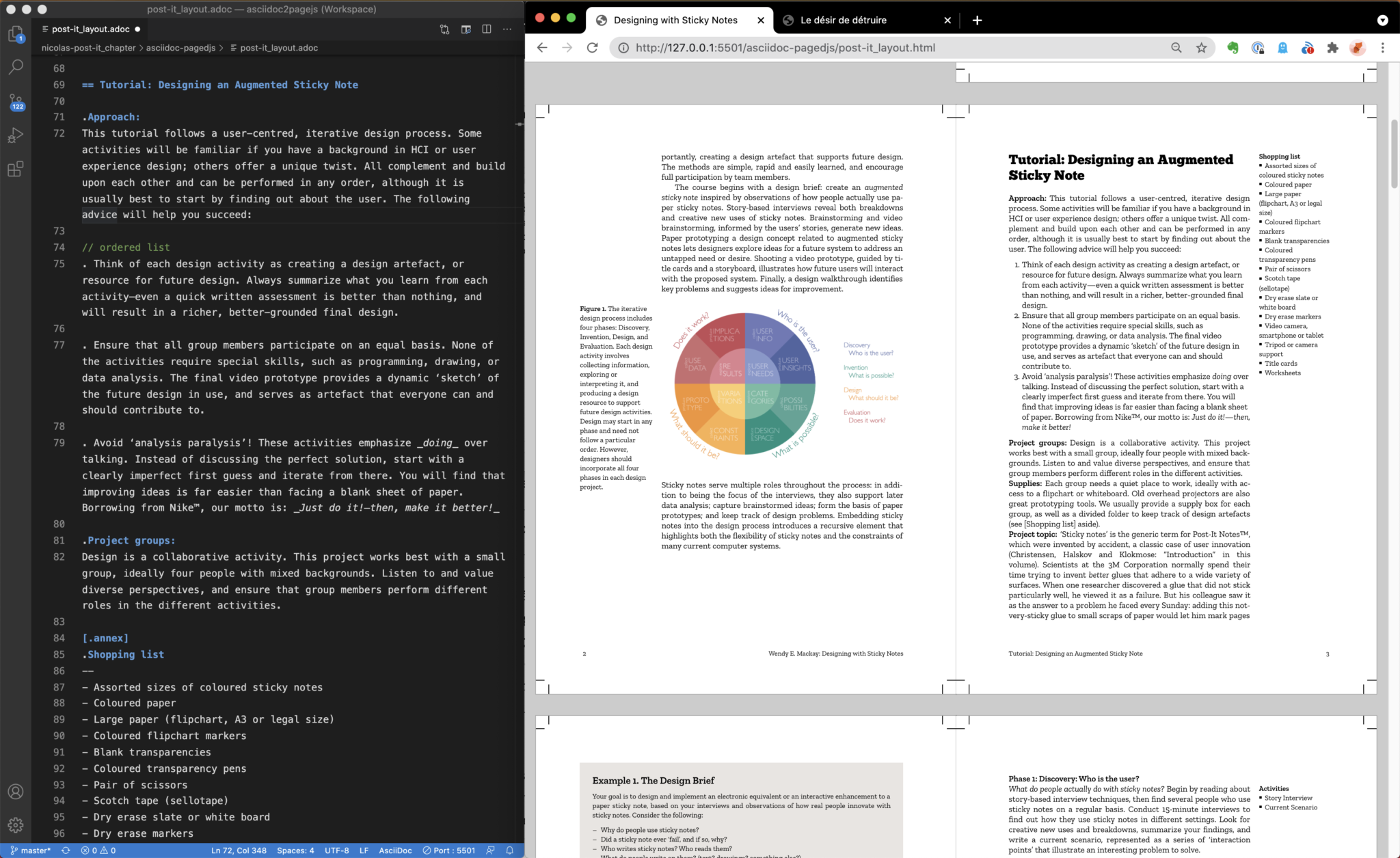This screenshot has width=1400, height=858.
Task: Split the editor right
Action: (487, 29)
